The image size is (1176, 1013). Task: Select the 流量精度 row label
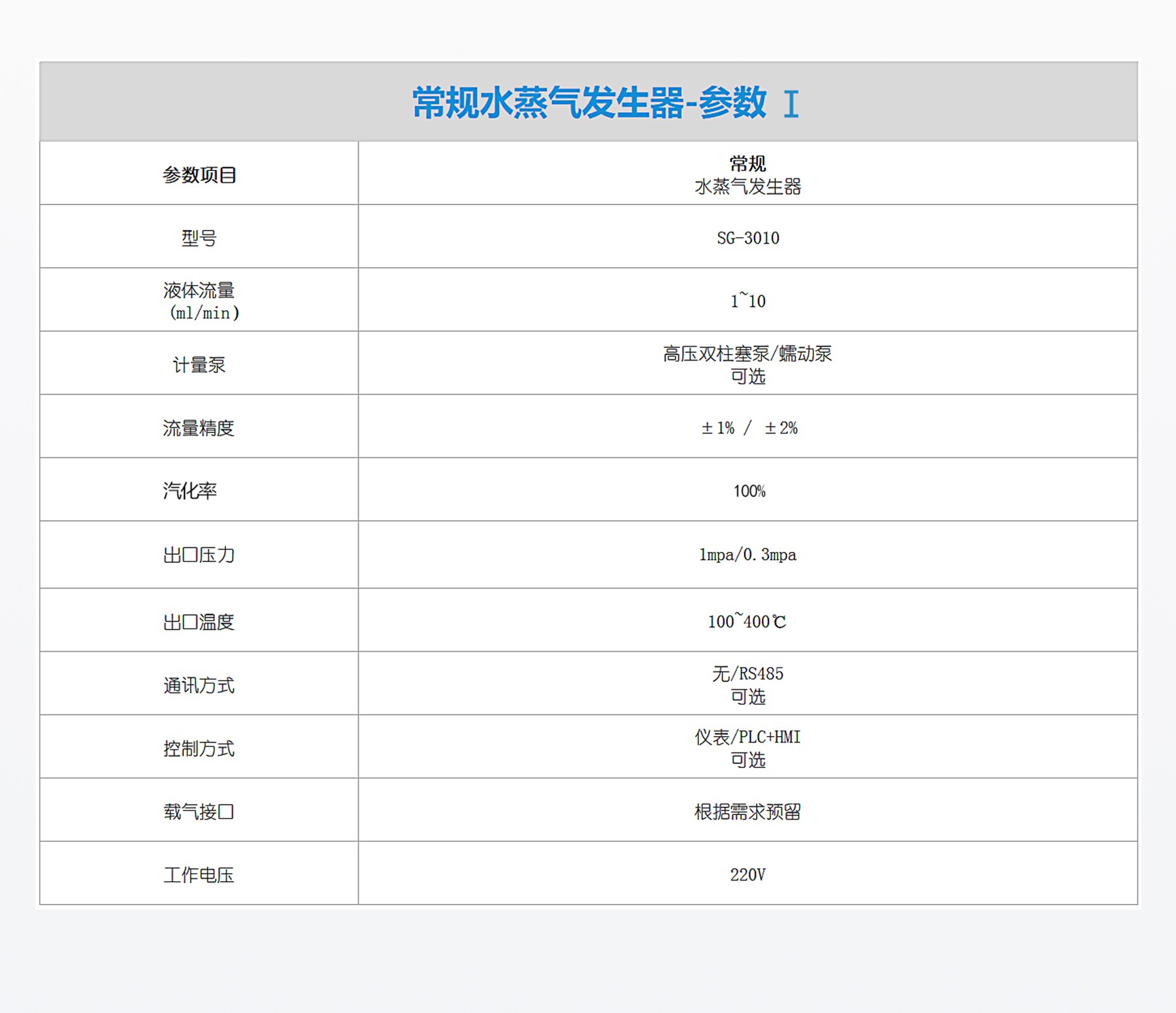199,428
